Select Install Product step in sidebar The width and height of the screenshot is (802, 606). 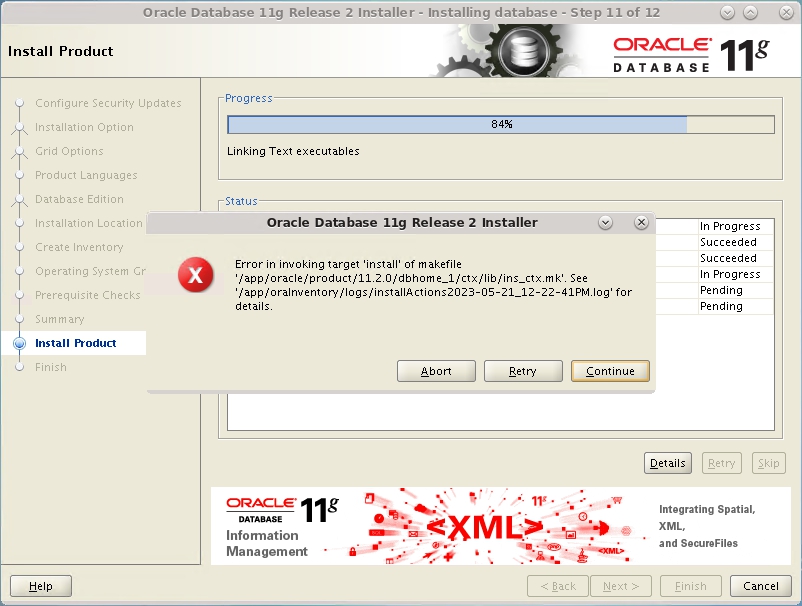click(x=75, y=343)
